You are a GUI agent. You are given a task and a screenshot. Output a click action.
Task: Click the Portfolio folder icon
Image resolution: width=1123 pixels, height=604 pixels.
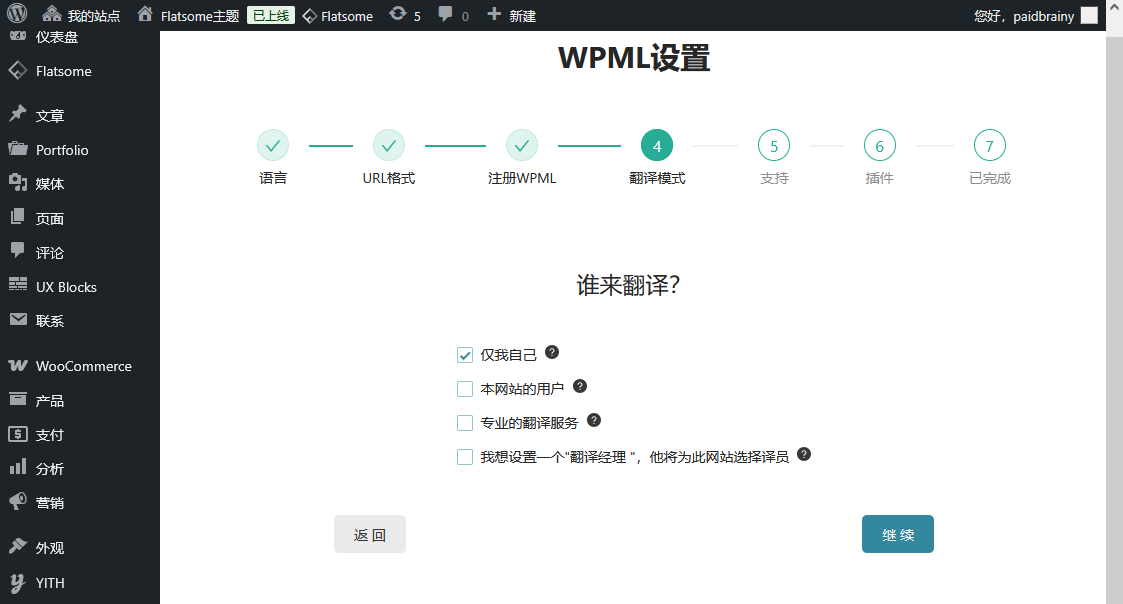tap(17, 148)
